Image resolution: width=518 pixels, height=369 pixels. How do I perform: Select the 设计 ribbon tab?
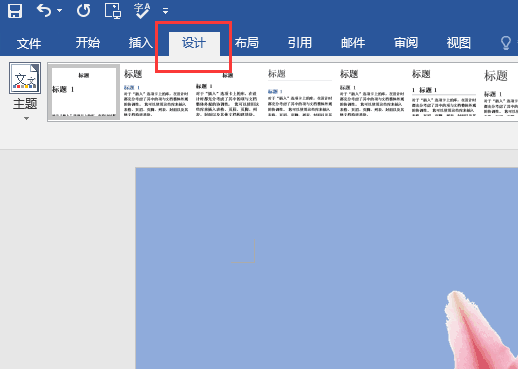(x=194, y=43)
